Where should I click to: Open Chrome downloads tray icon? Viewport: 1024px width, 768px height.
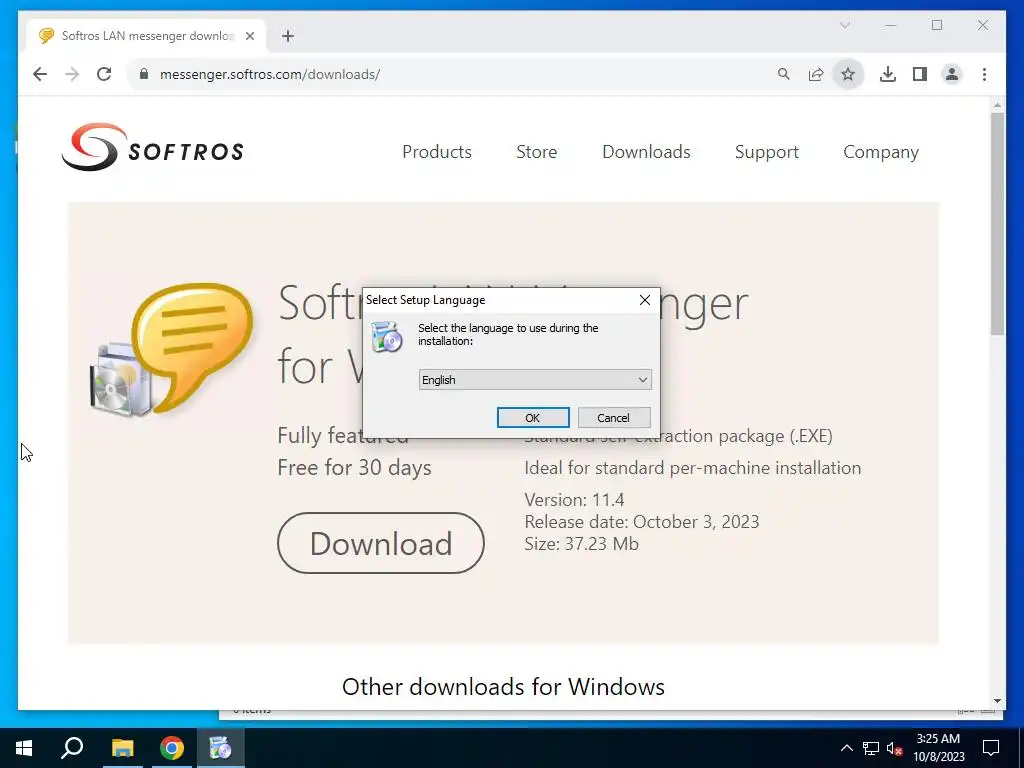[x=888, y=74]
